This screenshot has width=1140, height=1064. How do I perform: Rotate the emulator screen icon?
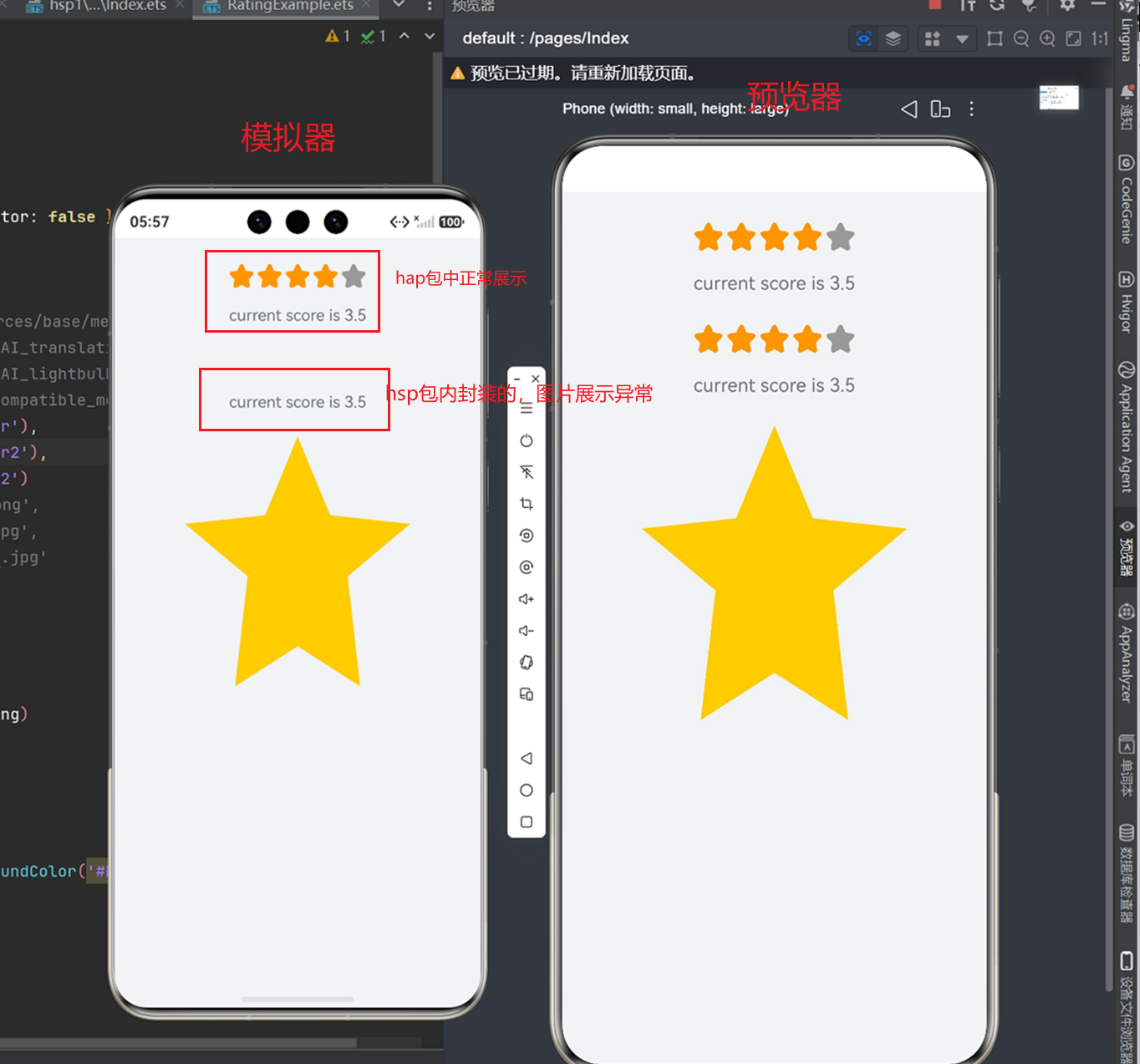click(527, 663)
